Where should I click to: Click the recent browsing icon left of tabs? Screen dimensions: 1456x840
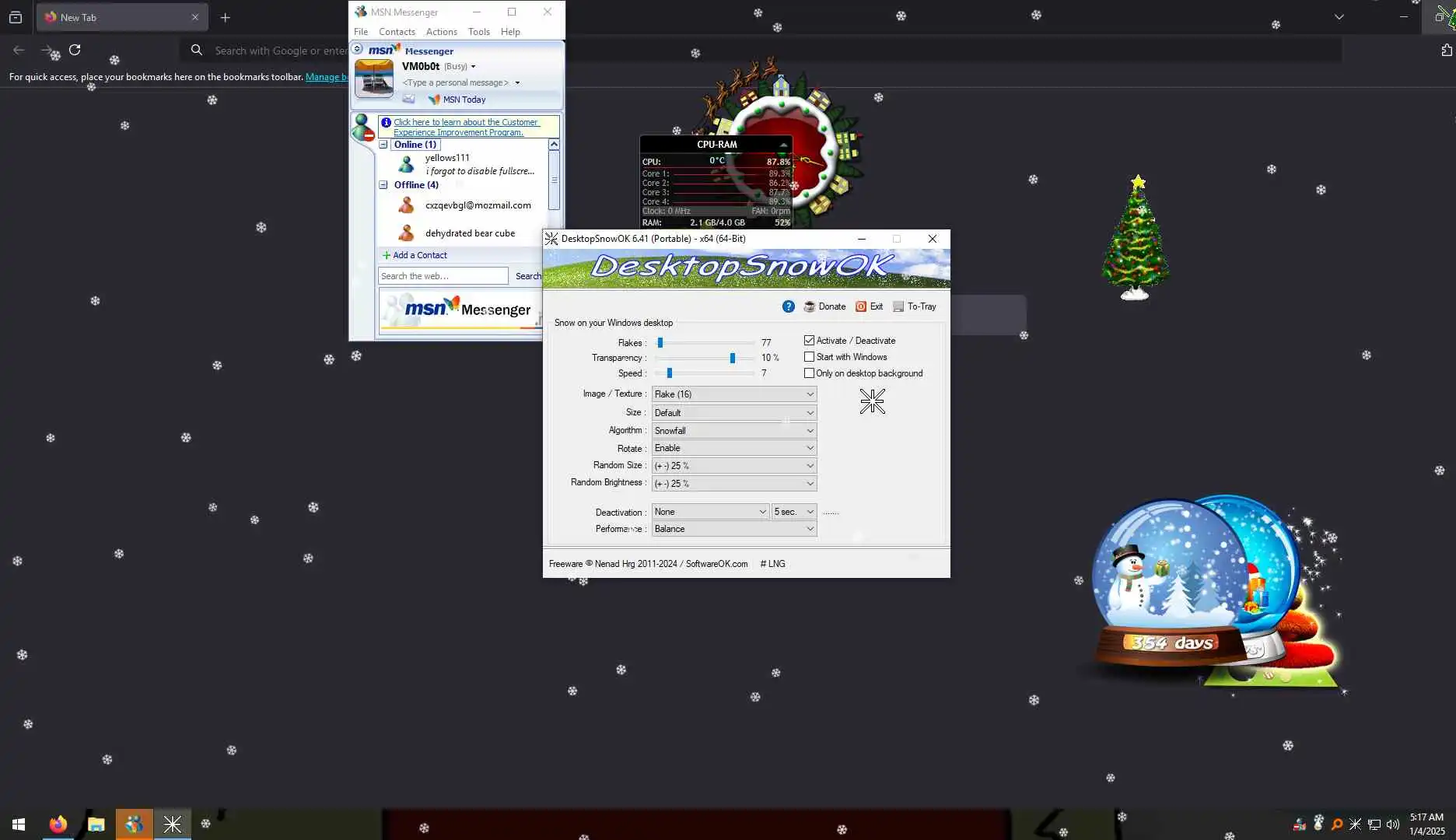[x=16, y=17]
